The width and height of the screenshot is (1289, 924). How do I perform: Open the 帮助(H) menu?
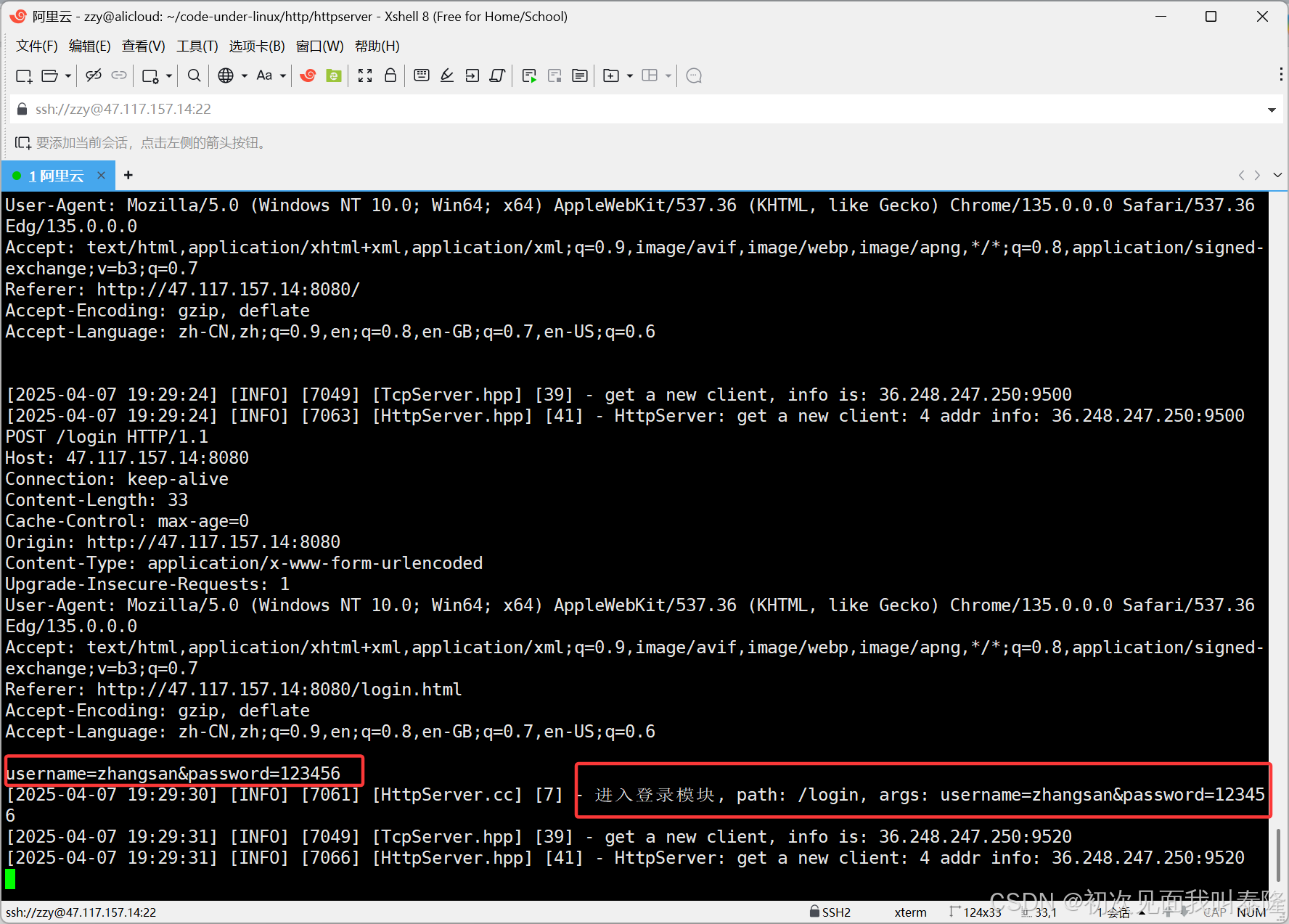tap(377, 46)
